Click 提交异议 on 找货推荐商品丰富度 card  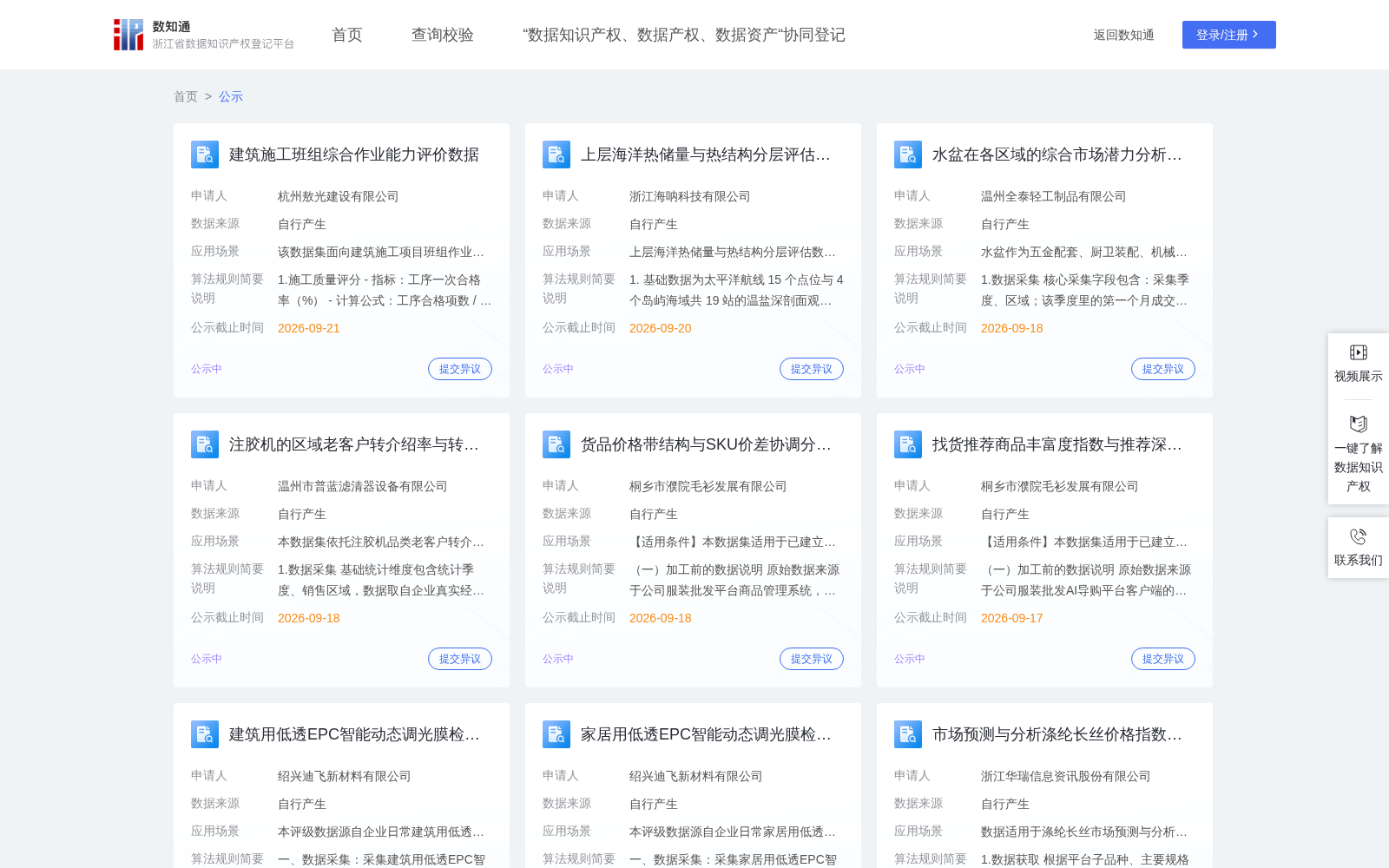1163,659
